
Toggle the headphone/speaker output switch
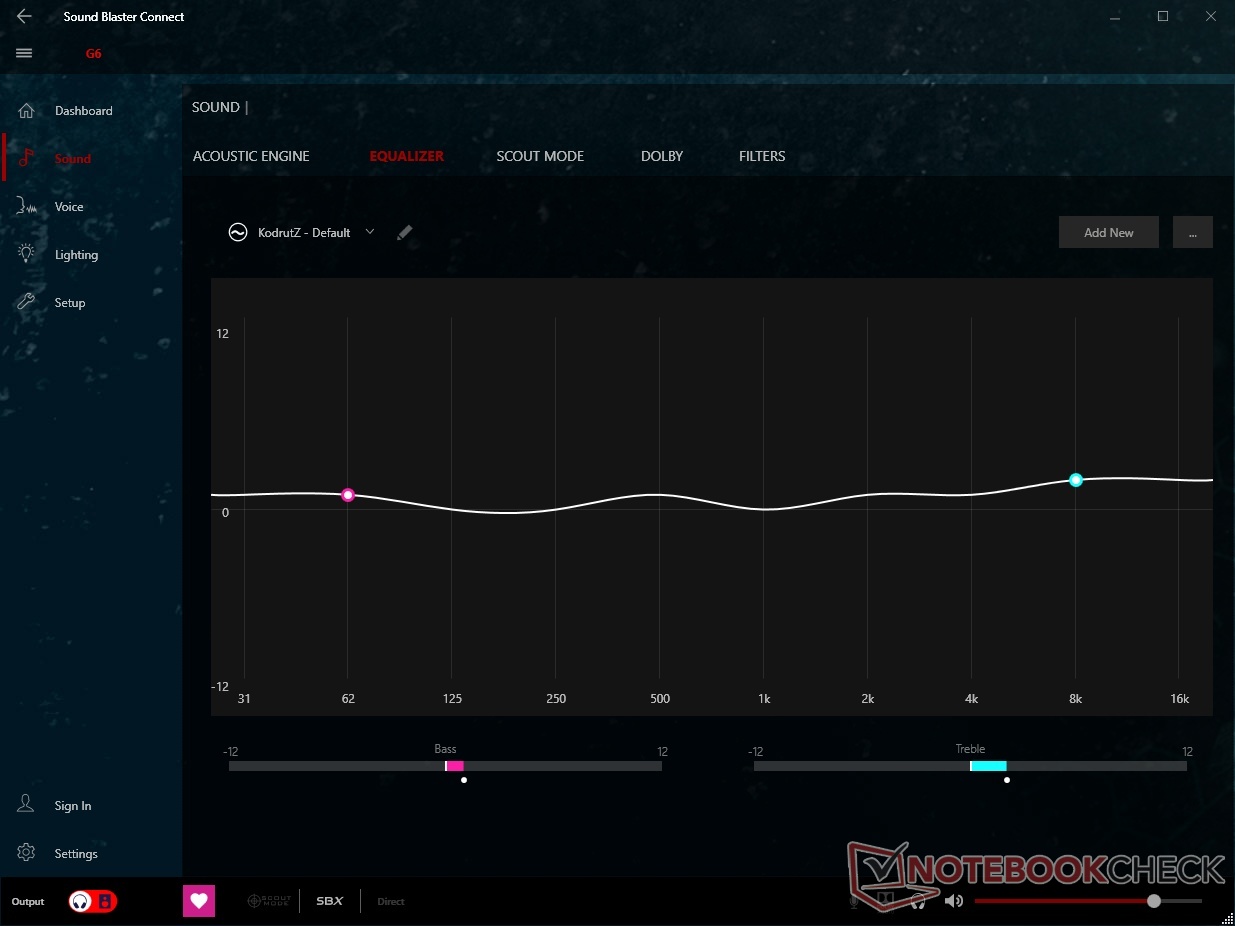click(93, 901)
